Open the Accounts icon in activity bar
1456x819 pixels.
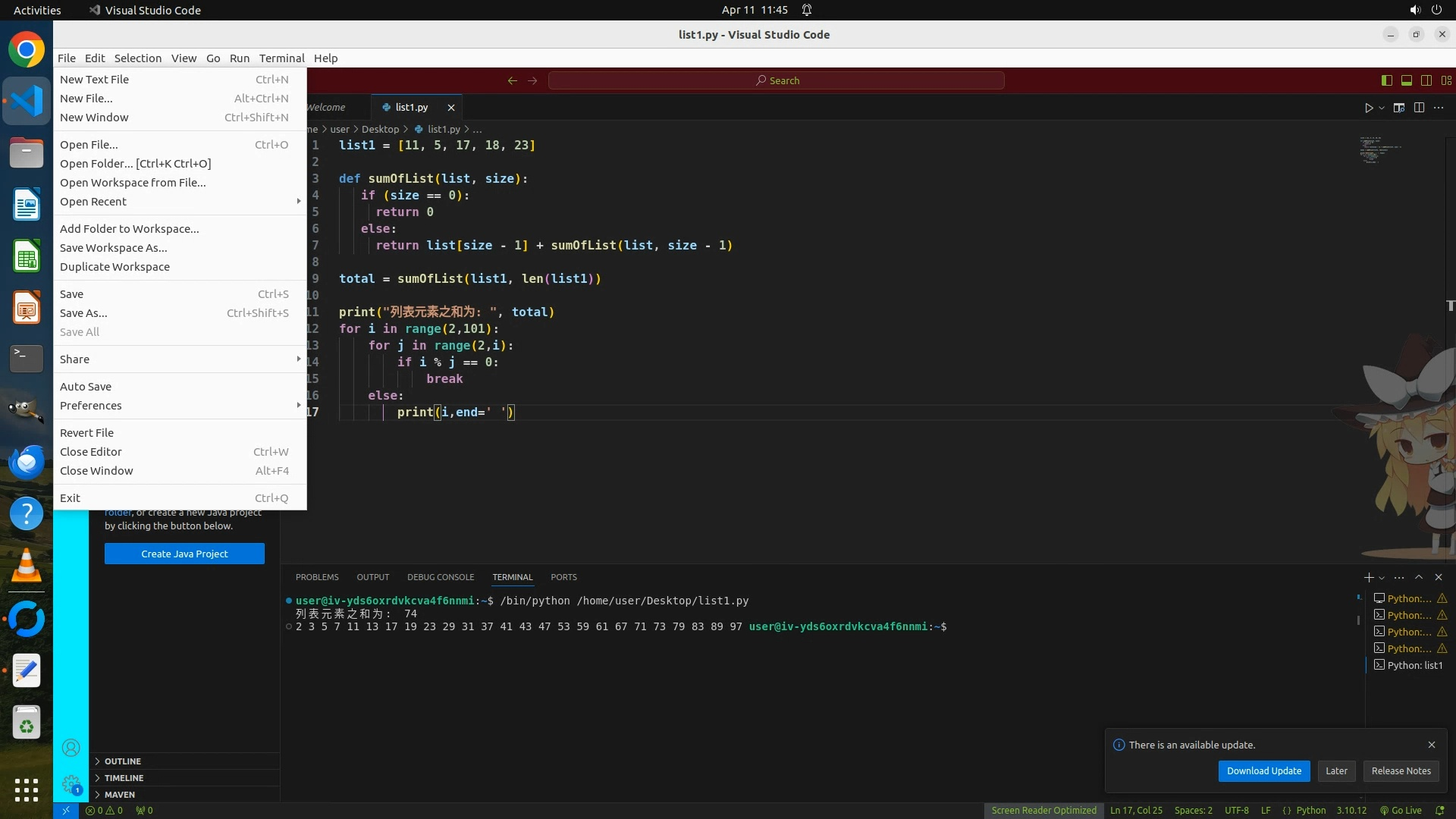click(x=71, y=748)
